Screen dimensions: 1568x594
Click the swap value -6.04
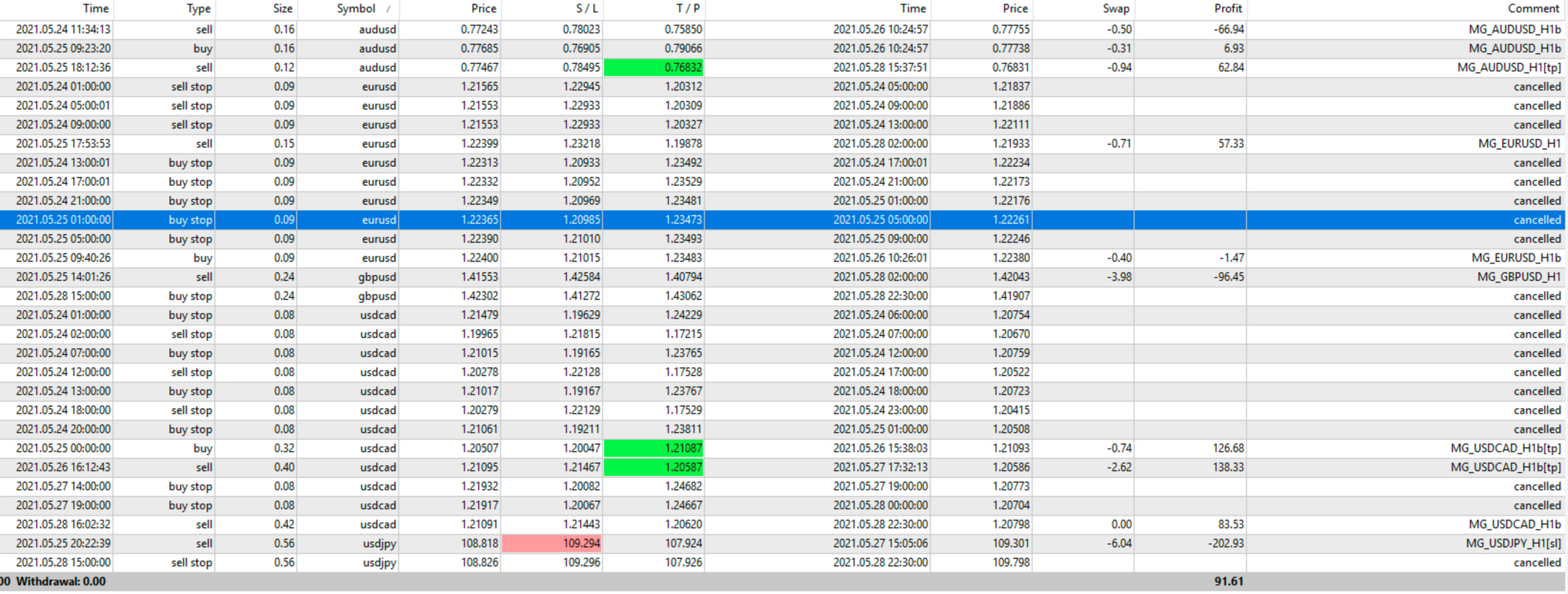coord(1119,544)
